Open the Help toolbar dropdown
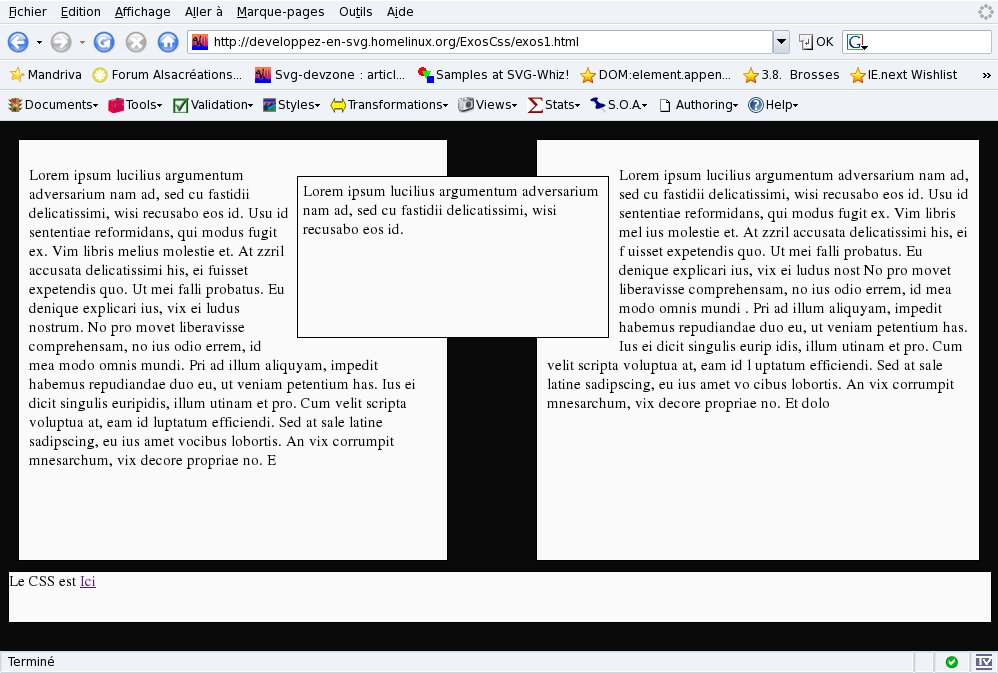This screenshot has width=998, height=673. pyautogui.click(x=796, y=106)
